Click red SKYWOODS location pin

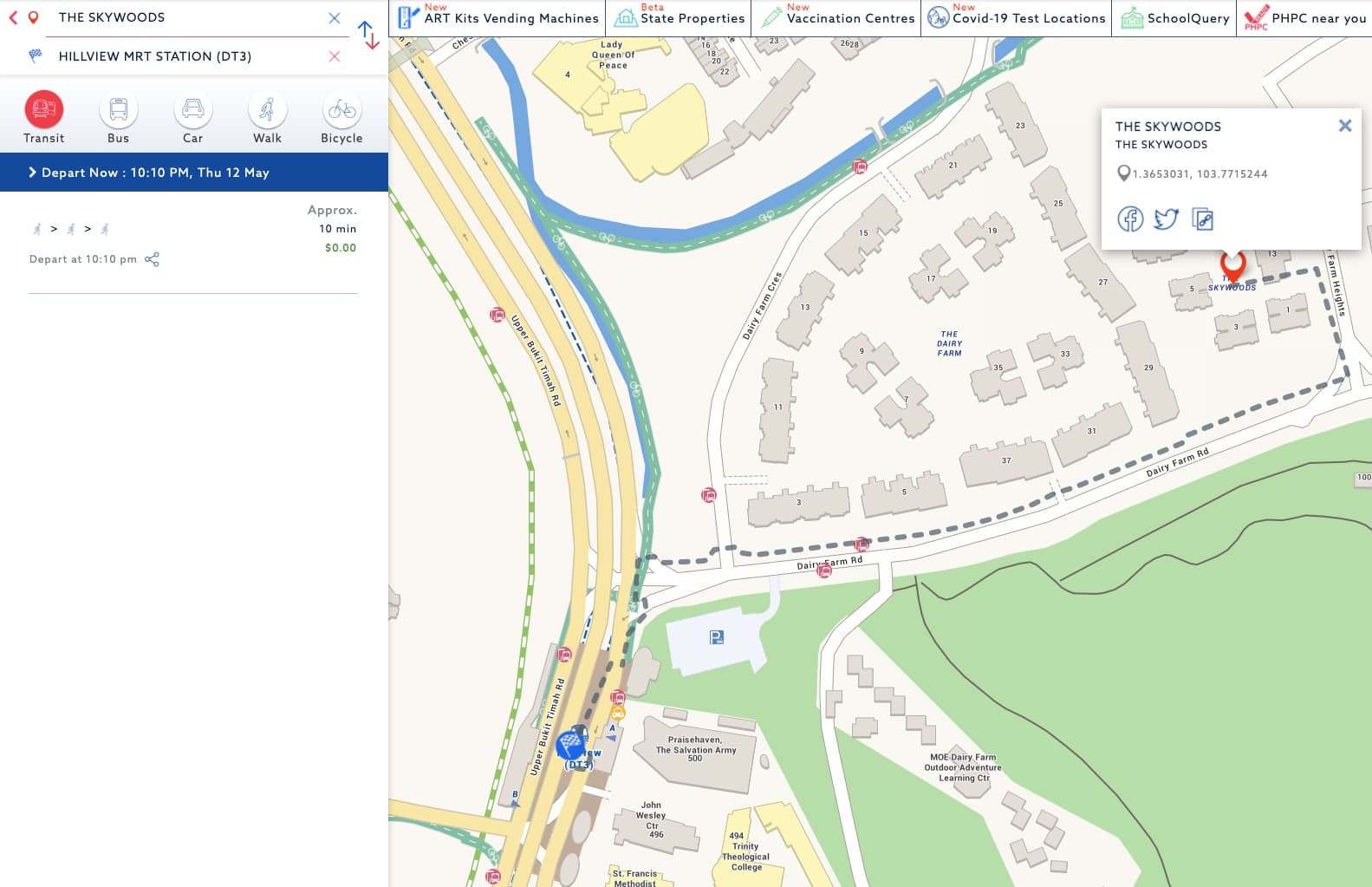tap(1232, 265)
